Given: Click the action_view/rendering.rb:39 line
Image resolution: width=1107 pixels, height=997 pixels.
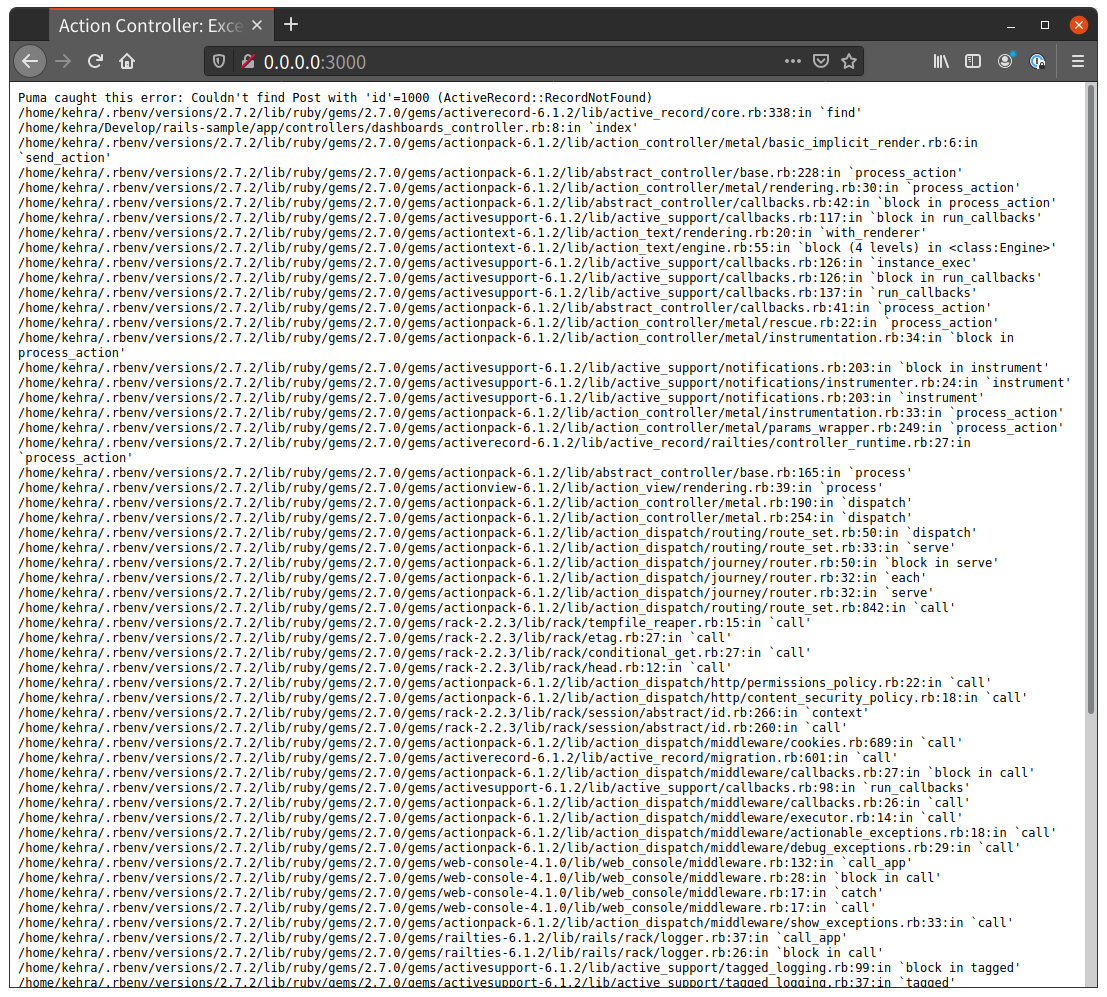Looking at the screenshot, I should [448, 488].
